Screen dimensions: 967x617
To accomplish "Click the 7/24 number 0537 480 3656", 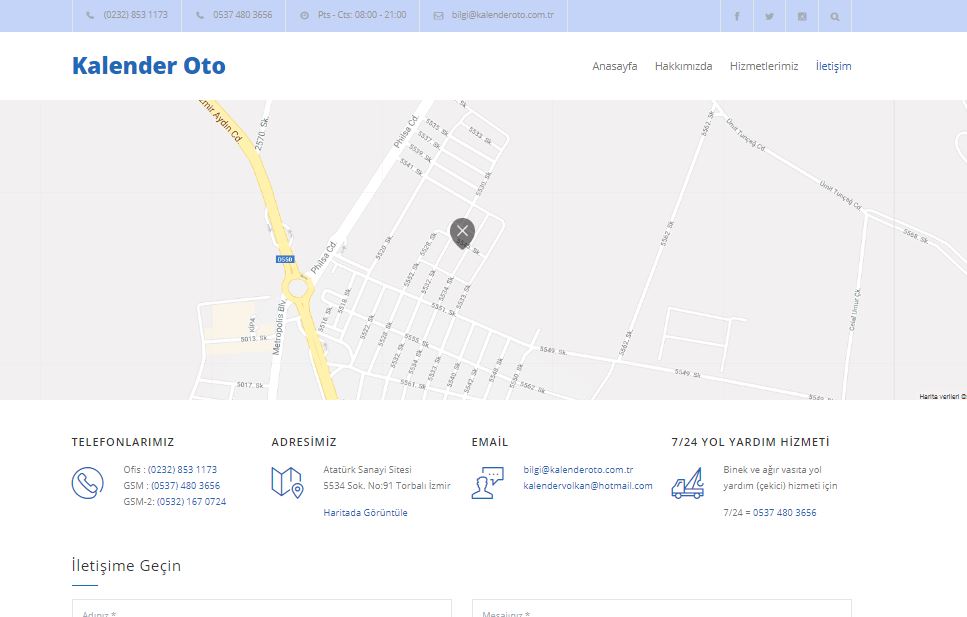I will click(784, 513).
